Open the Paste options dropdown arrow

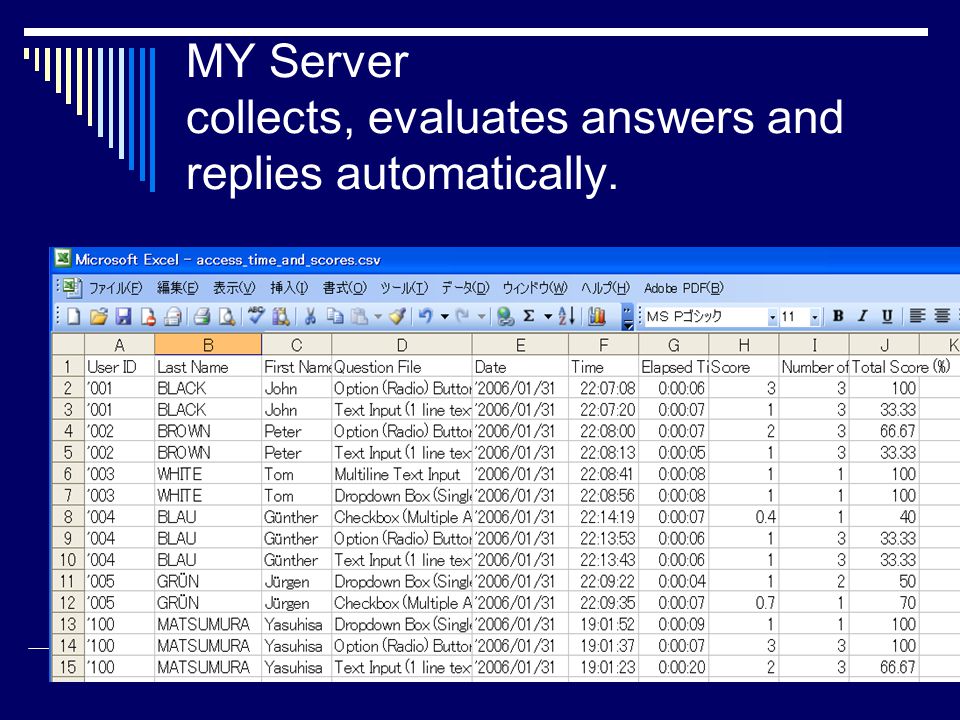[x=378, y=317]
